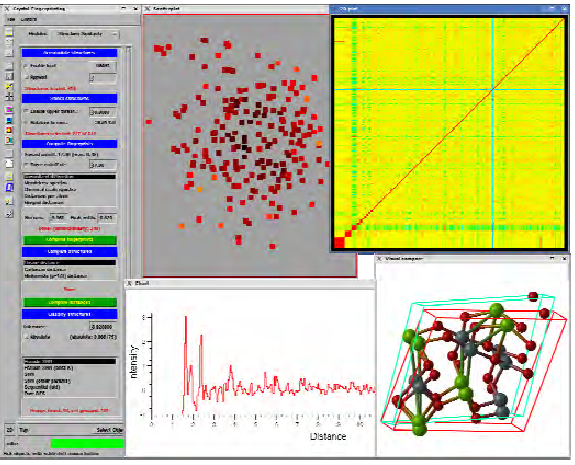Select the Sequential (old) classification entry
The height and width of the screenshot is (465, 575).
tap(69, 387)
